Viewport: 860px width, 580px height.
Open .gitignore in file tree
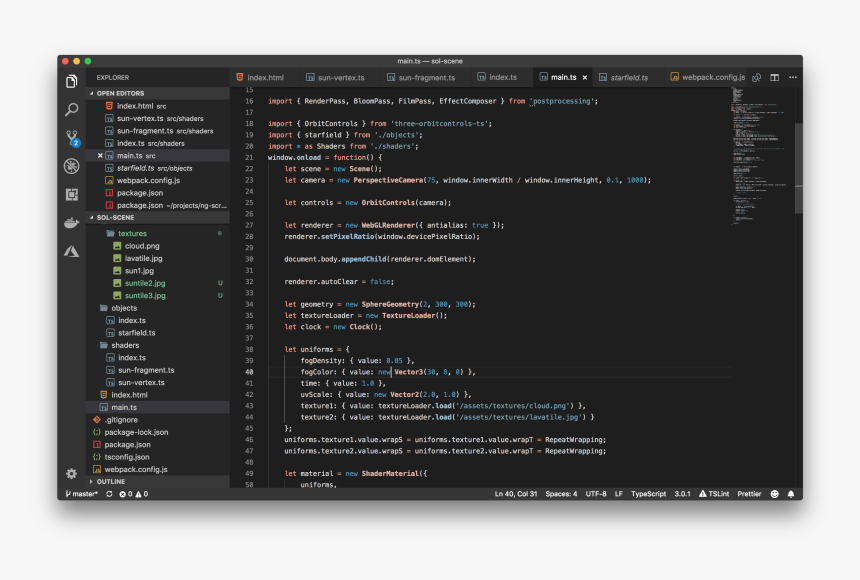(x=158, y=420)
